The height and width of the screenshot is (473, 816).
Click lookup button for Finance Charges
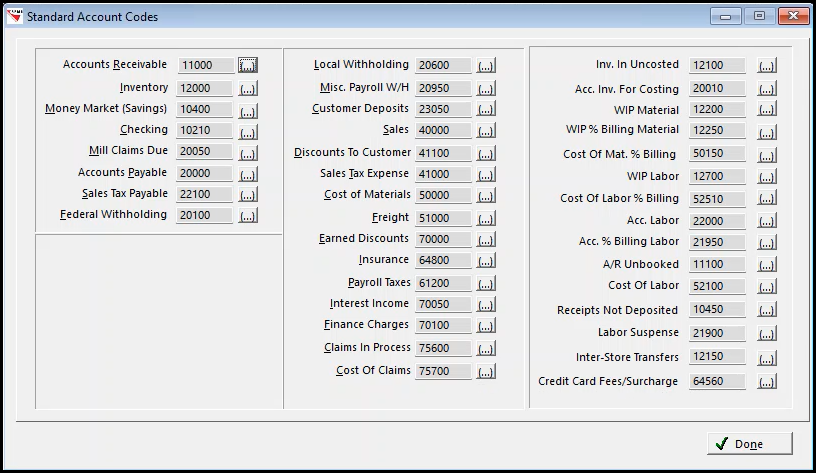486,326
